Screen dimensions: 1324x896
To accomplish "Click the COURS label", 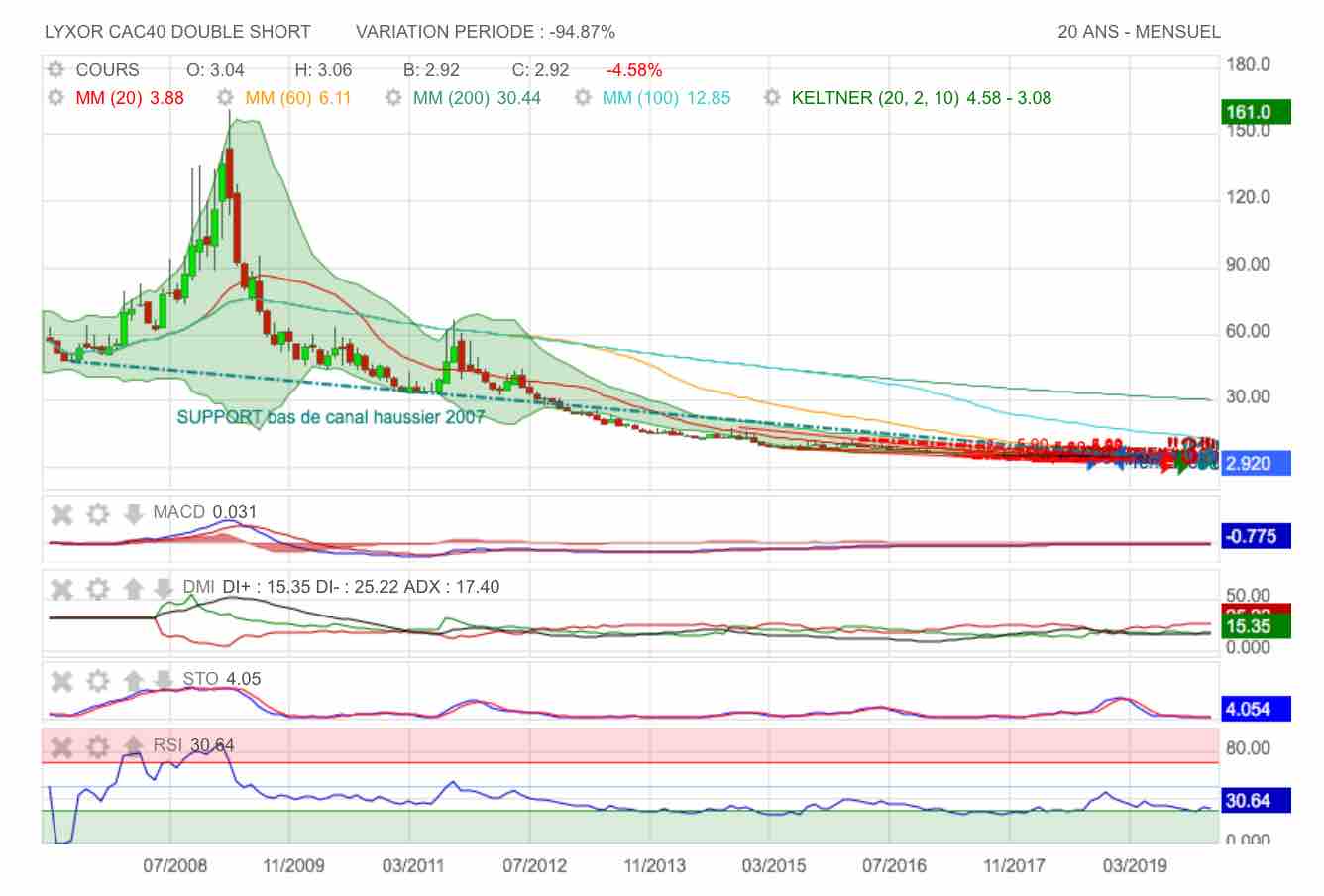I will click(107, 70).
